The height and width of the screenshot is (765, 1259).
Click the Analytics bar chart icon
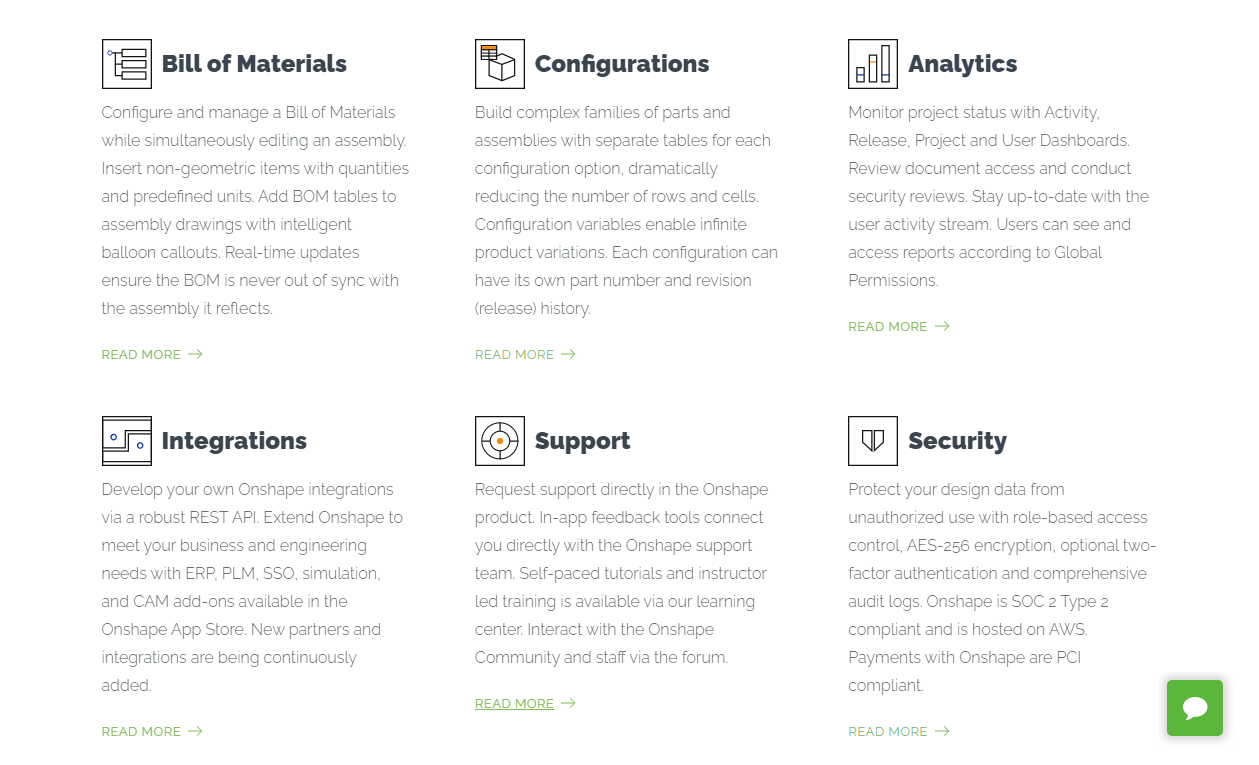(x=872, y=64)
